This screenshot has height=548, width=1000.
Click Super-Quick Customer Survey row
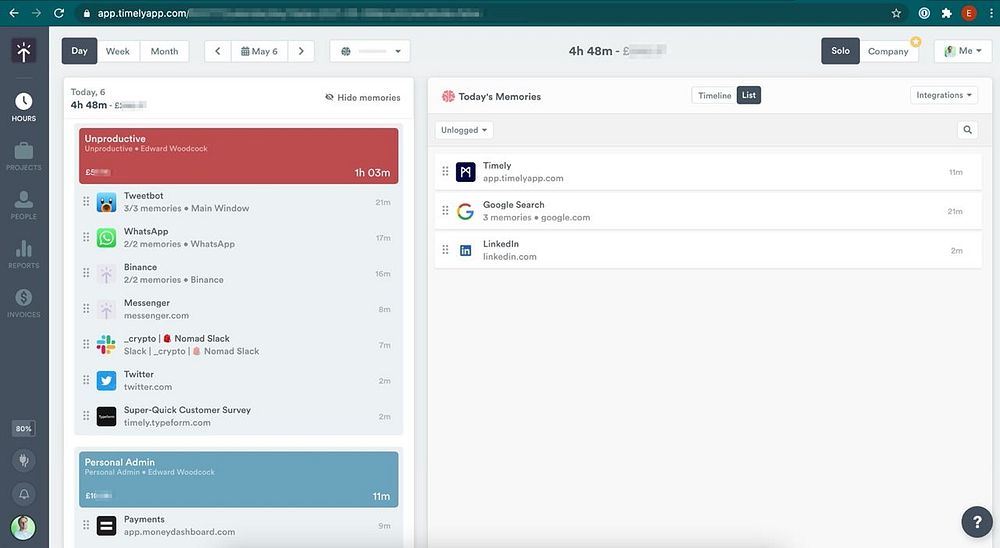coord(239,417)
